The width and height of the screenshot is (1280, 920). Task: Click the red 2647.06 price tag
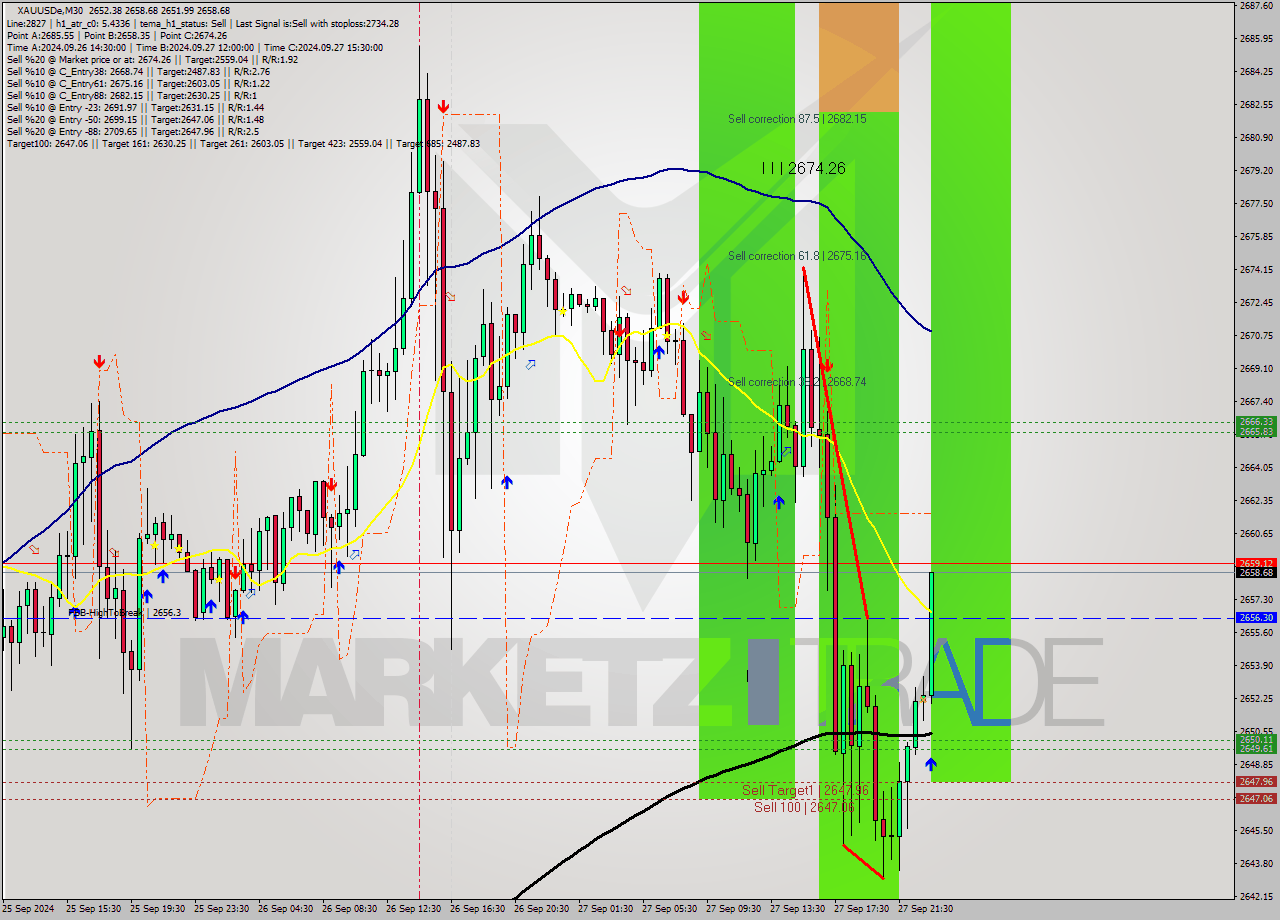click(x=1256, y=798)
